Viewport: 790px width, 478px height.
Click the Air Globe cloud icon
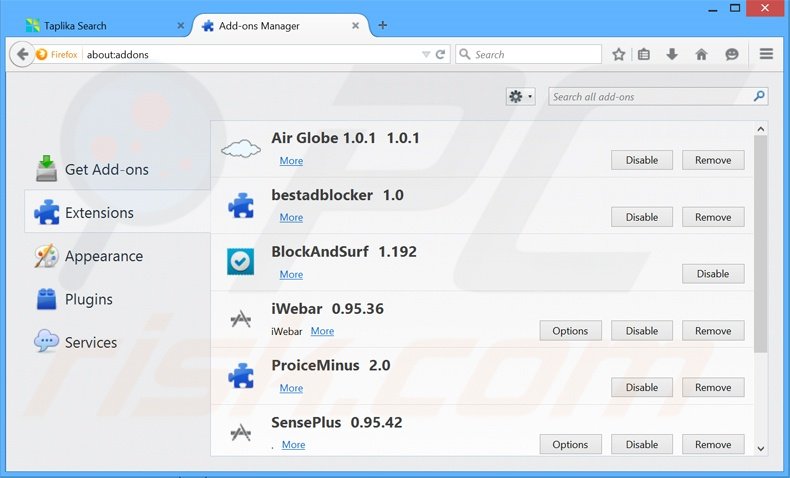point(241,149)
